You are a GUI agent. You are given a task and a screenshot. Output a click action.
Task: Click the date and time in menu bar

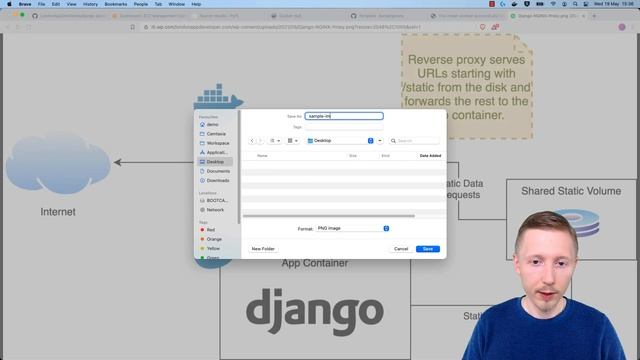614,4
